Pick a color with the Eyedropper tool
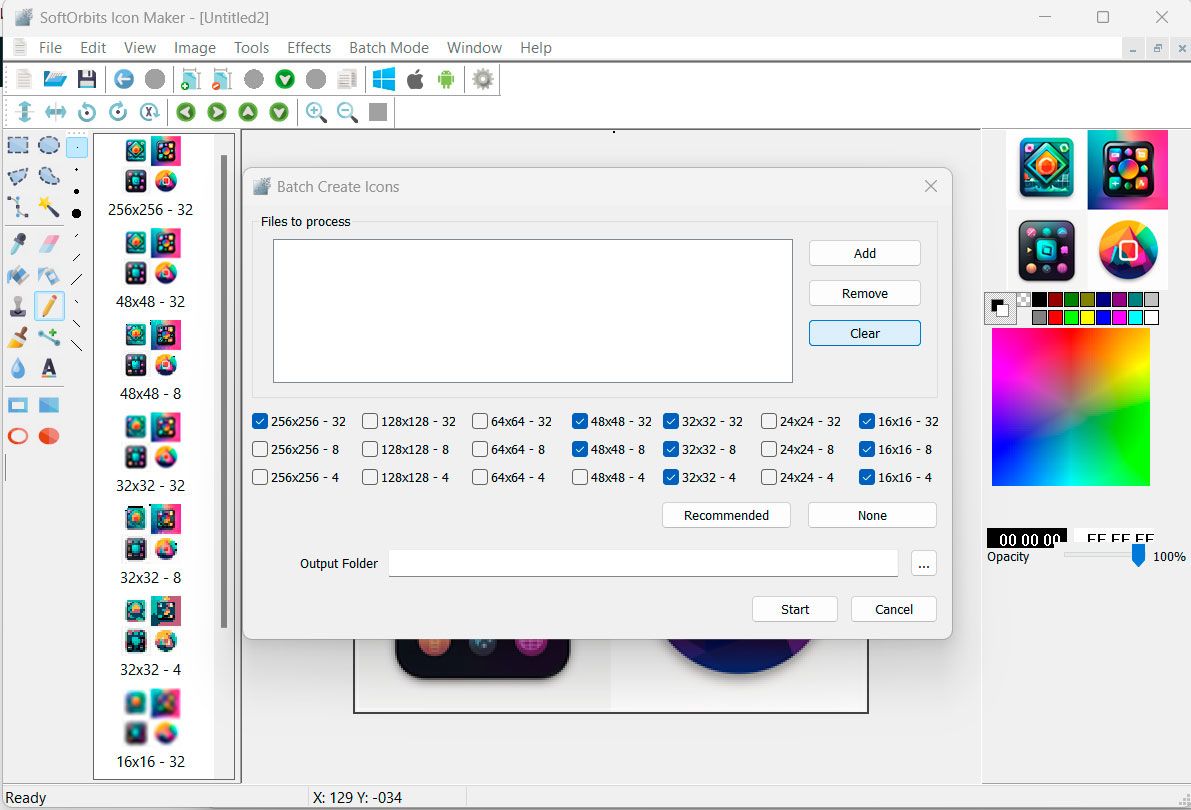 [x=16, y=242]
